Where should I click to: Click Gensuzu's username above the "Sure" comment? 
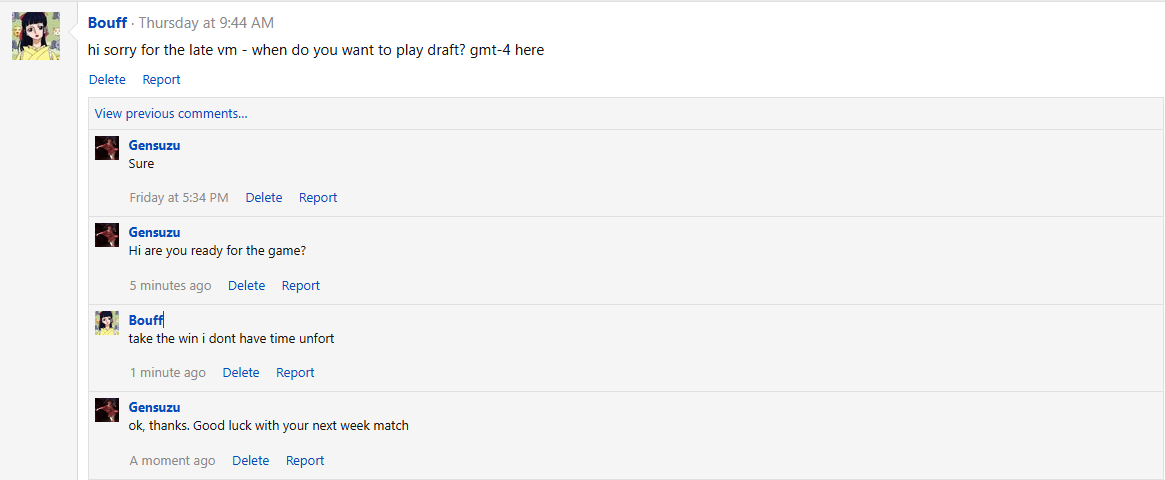(154, 145)
